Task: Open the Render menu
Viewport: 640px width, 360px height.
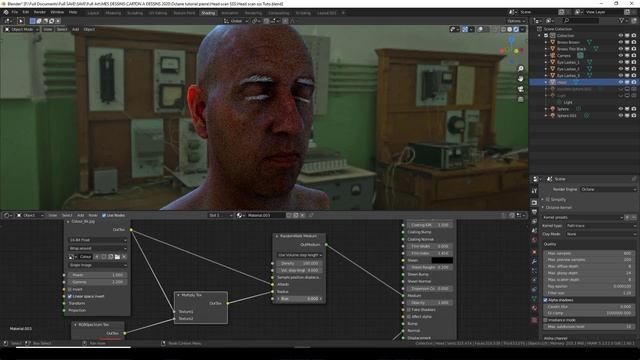Action: (40, 12)
